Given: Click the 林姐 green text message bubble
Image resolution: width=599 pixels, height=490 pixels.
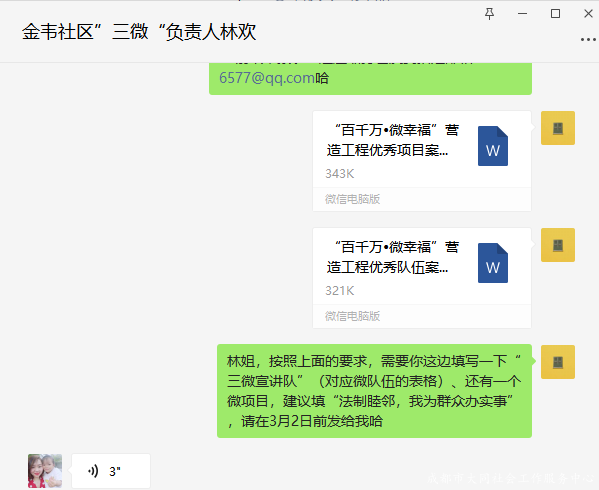Looking at the screenshot, I should point(374,391).
